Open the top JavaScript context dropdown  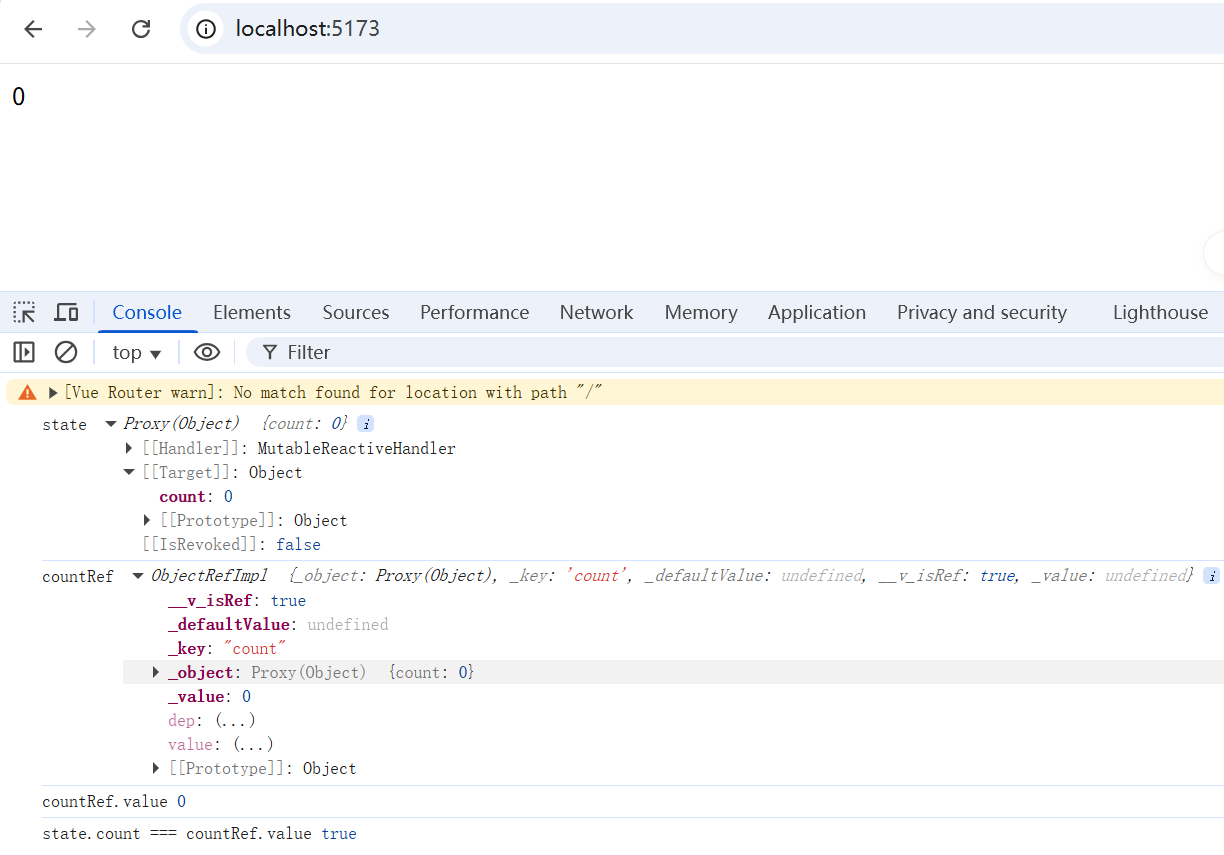click(x=137, y=352)
